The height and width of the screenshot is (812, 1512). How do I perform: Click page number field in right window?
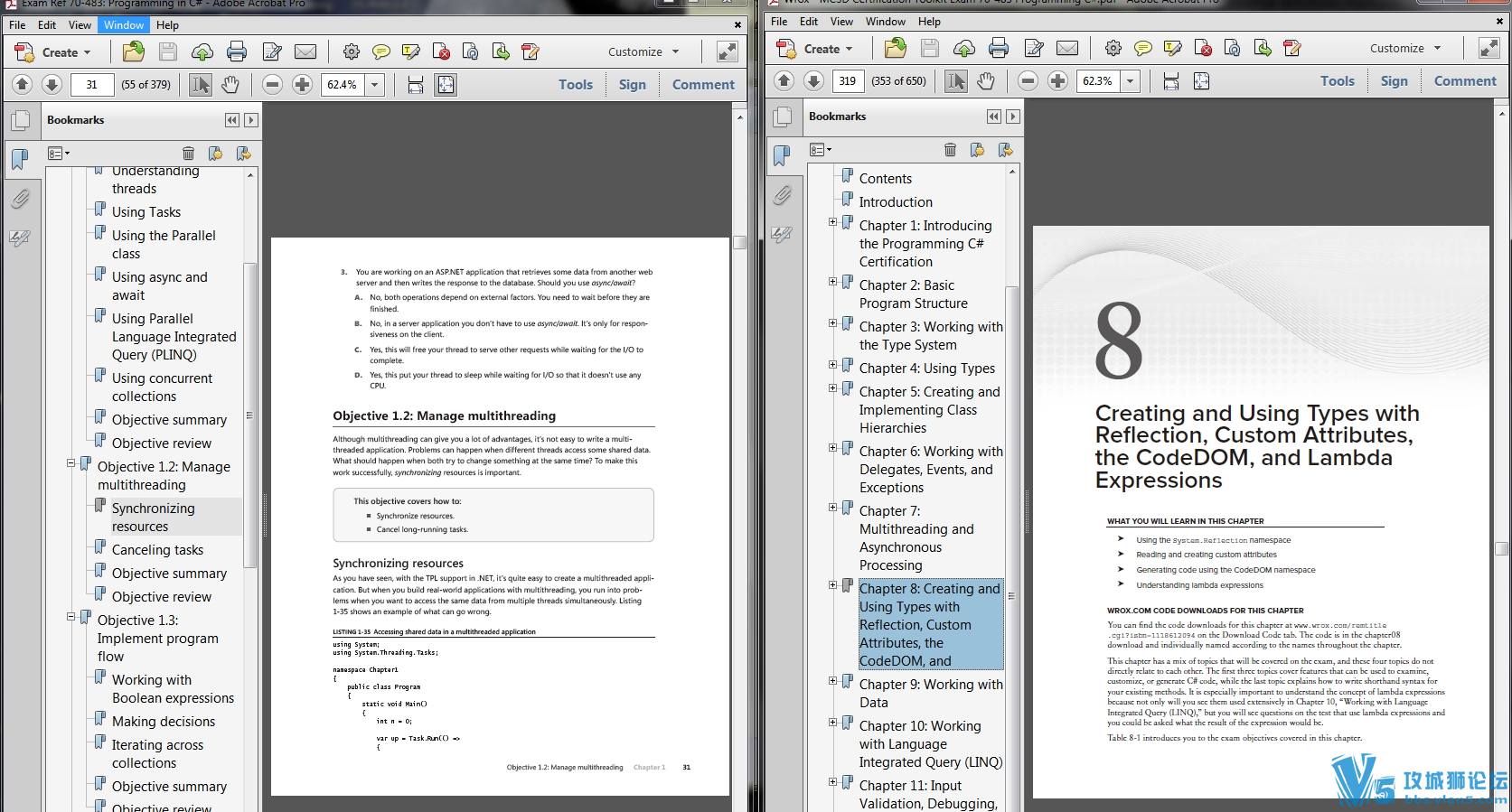(x=848, y=81)
